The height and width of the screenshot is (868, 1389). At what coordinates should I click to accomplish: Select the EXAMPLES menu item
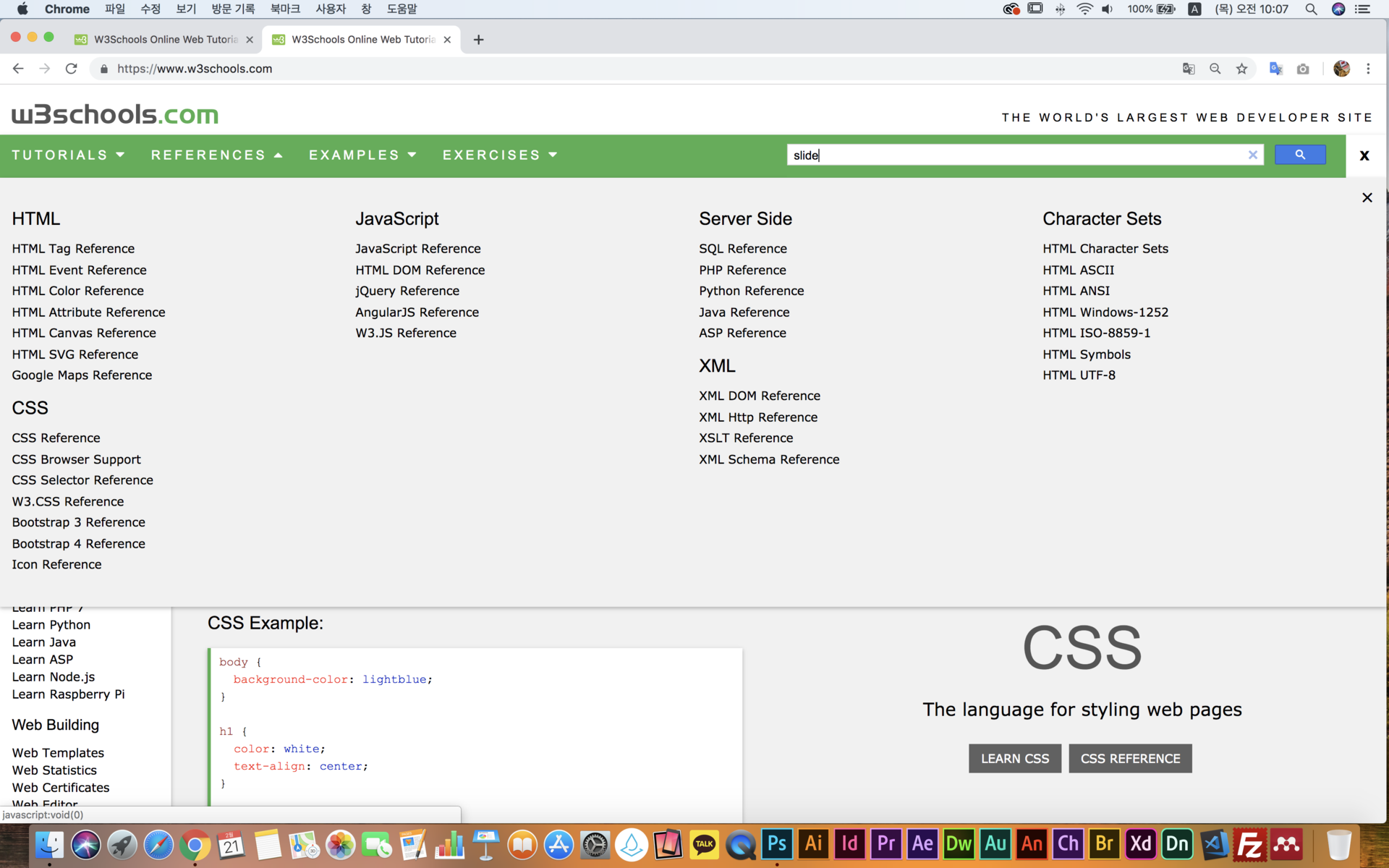(x=362, y=155)
